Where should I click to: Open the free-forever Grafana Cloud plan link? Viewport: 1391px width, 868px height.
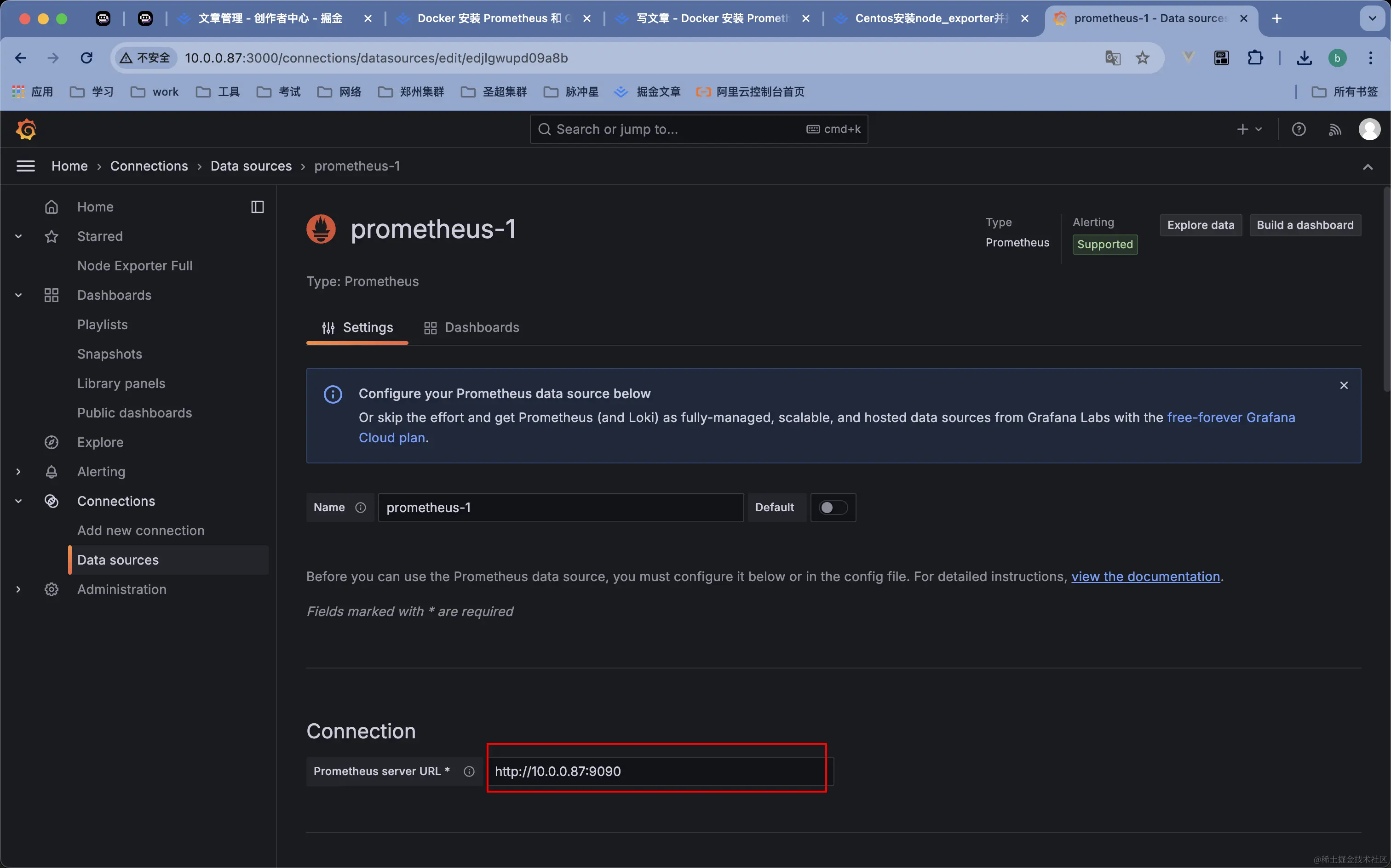[x=1231, y=417]
